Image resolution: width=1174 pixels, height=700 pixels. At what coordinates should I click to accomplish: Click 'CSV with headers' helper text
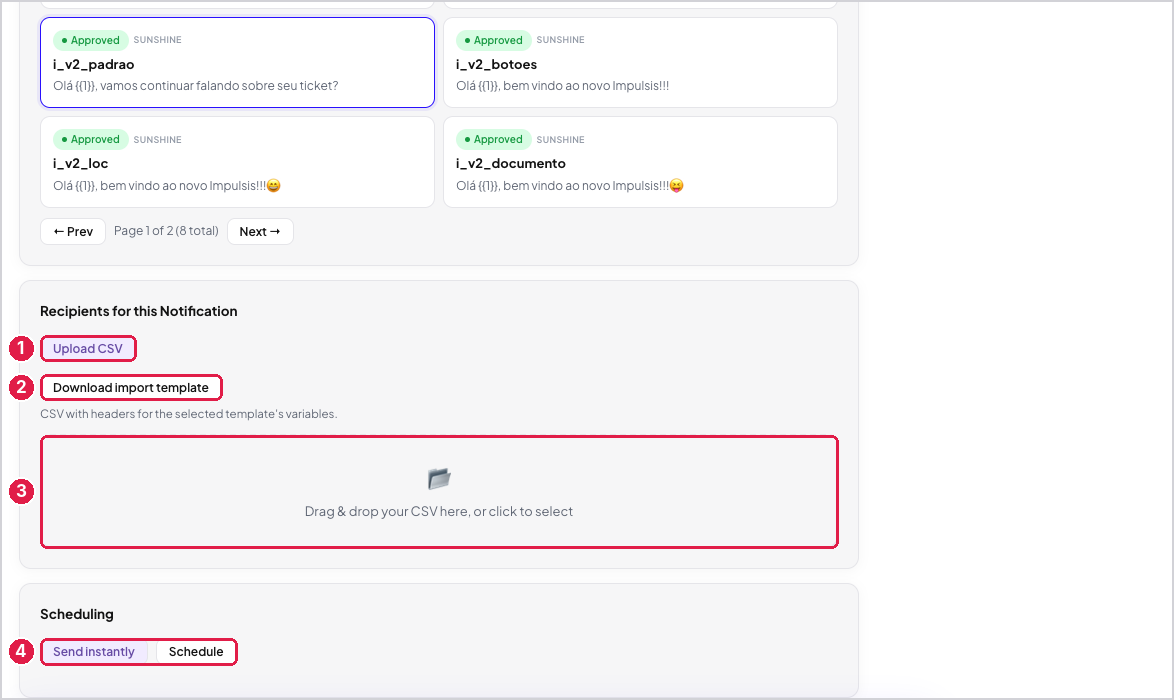click(189, 414)
